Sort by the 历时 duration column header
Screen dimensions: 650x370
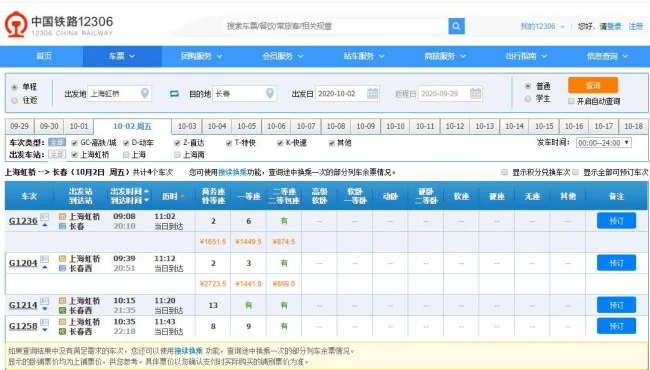coord(174,196)
